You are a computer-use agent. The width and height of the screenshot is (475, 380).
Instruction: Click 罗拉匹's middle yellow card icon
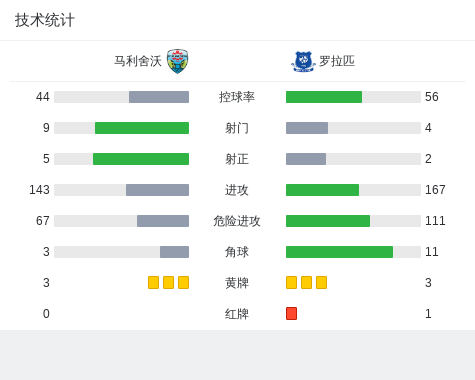pyautogui.click(x=306, y=283)
